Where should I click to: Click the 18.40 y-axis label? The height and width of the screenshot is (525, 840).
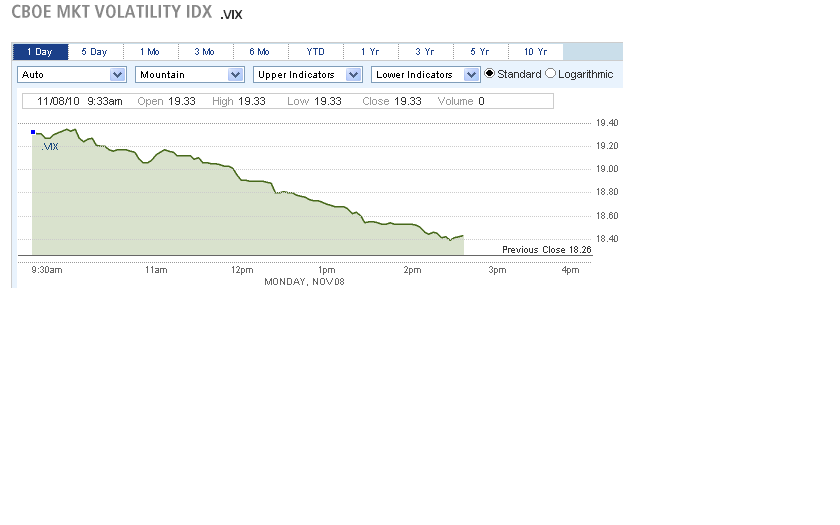607,239
